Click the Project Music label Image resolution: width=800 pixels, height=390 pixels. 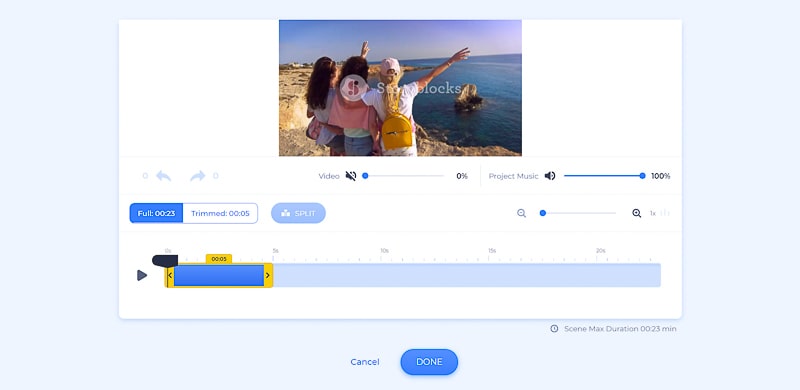pyautogui.click(x=513, y=176)
